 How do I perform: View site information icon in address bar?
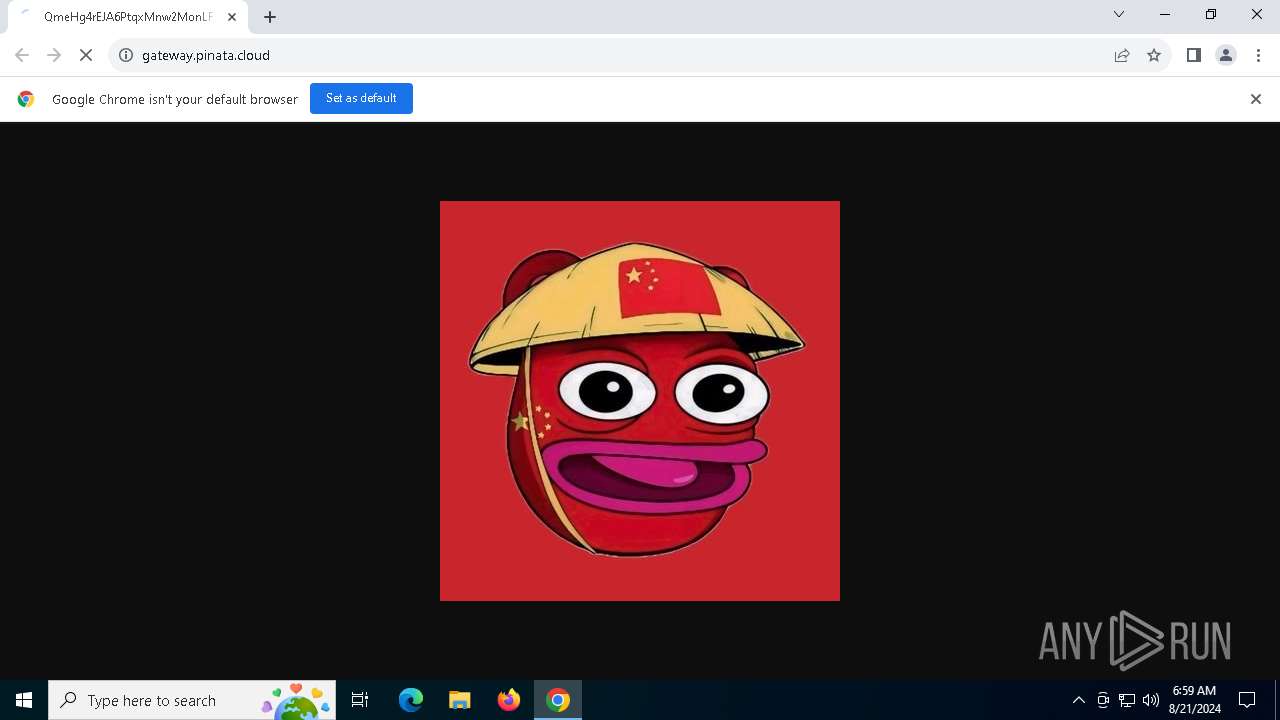126,55
